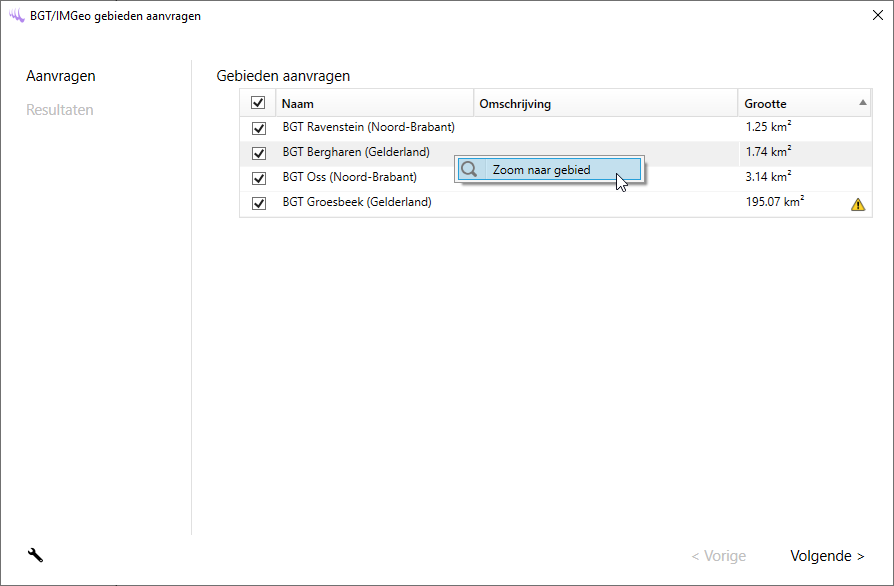
Task: Close the BGT/IMGeo dialog window
Action: coord(877,15)
